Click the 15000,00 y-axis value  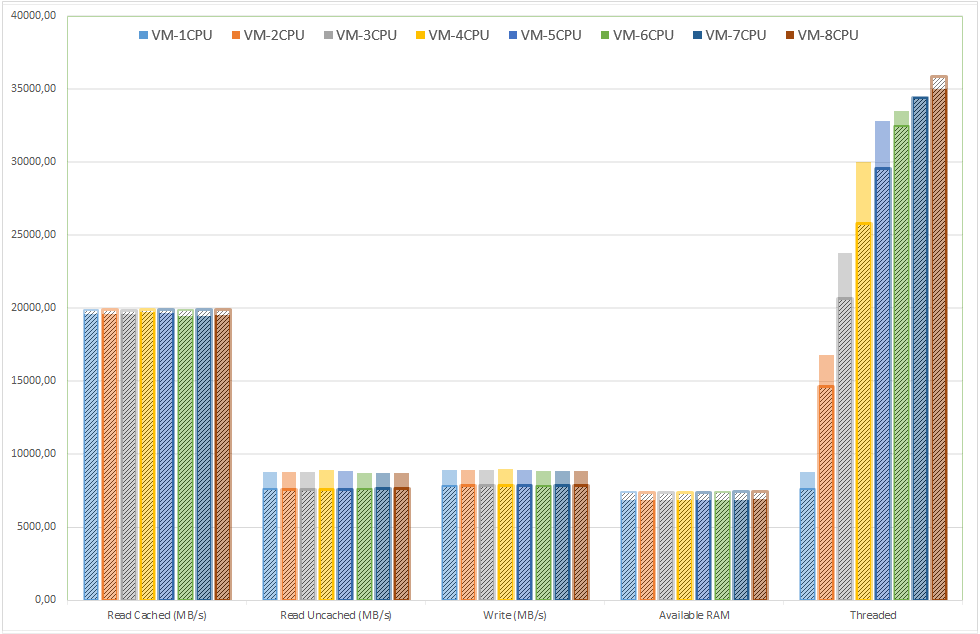click(x=34, y=381)
